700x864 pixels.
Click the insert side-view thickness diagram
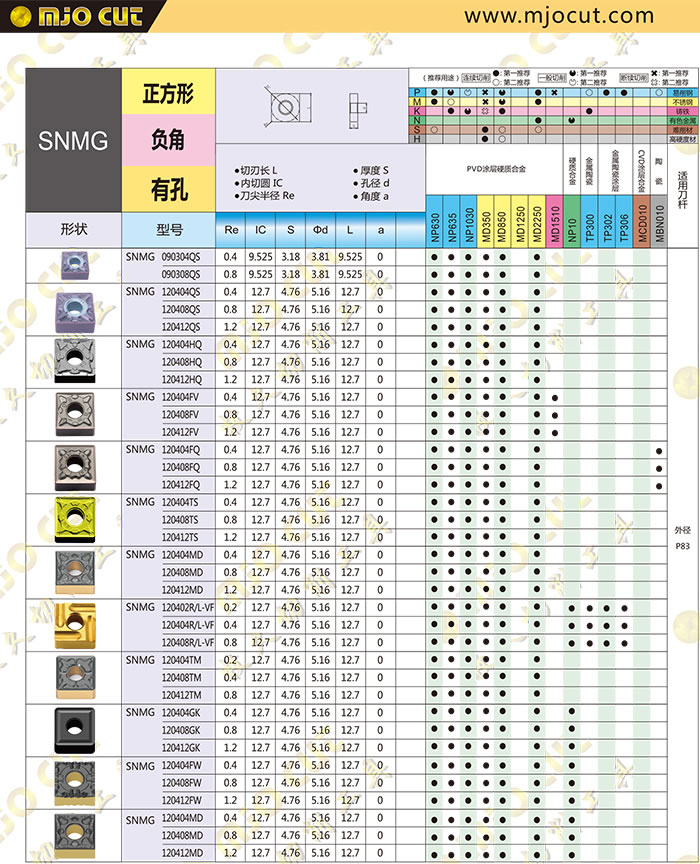(x=357, y=110)
